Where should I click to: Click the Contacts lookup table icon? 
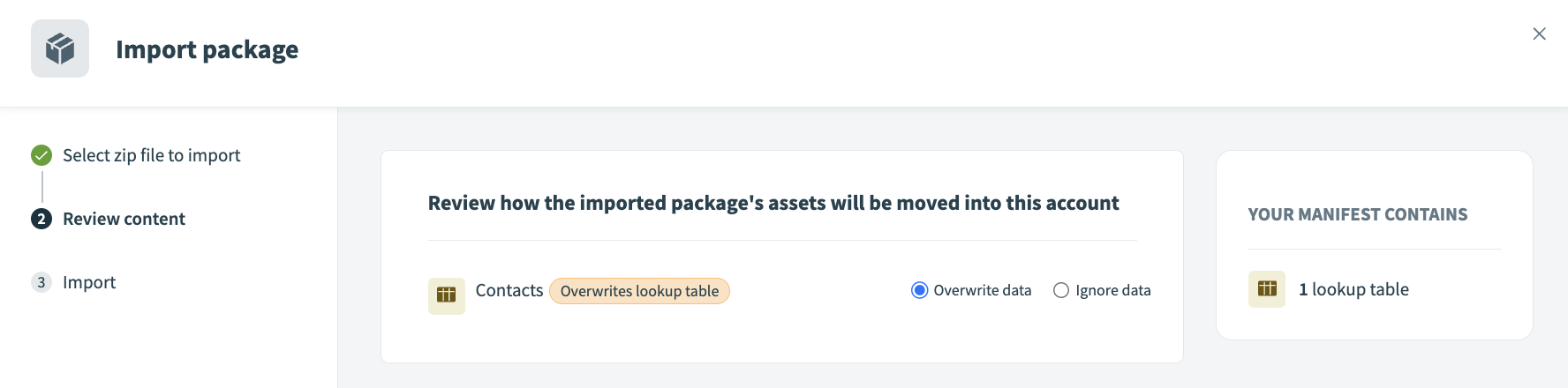447,295
